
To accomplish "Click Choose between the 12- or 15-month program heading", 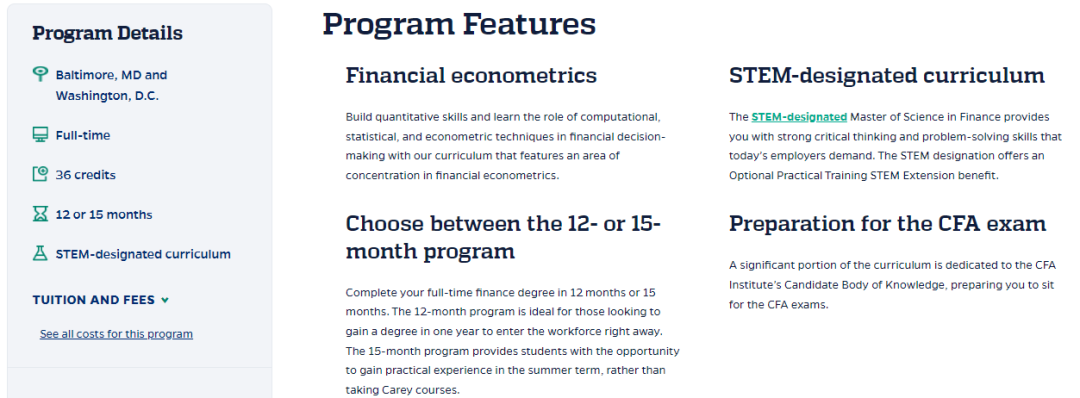I will pyautogui.click(x=503, y=237).
